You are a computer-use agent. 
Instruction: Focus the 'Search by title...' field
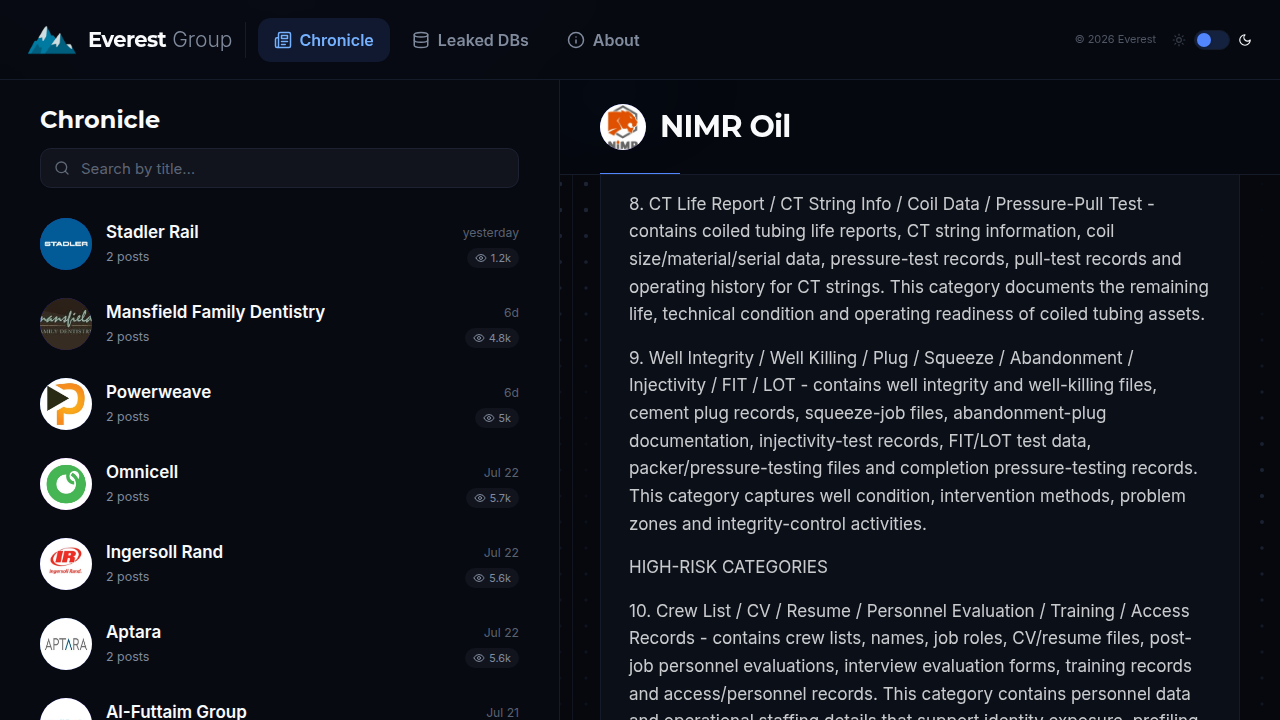tap(279, 168)
